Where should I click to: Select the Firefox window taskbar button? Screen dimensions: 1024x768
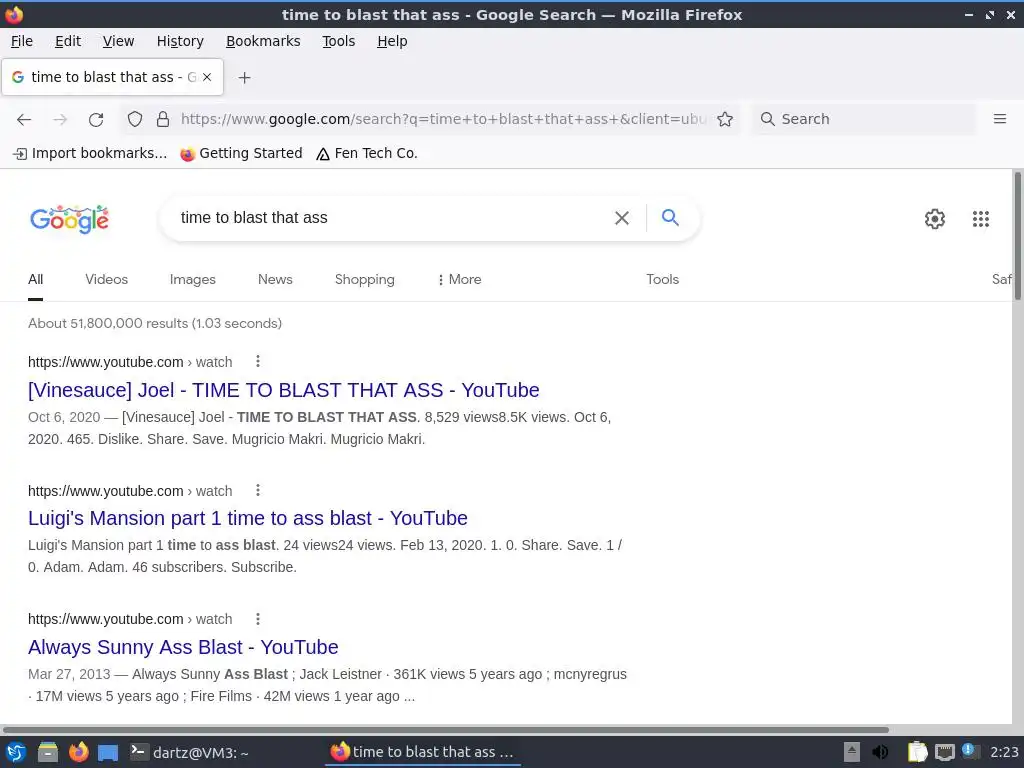pyautogui.click(x=423, y=752)
